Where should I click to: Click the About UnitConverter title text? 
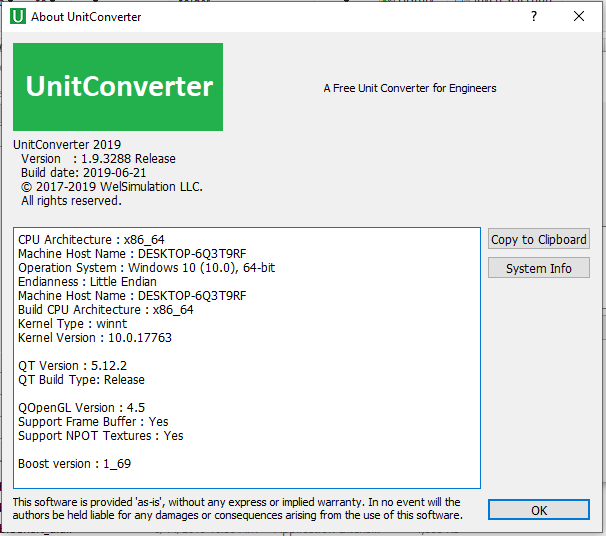click(86, 17)
